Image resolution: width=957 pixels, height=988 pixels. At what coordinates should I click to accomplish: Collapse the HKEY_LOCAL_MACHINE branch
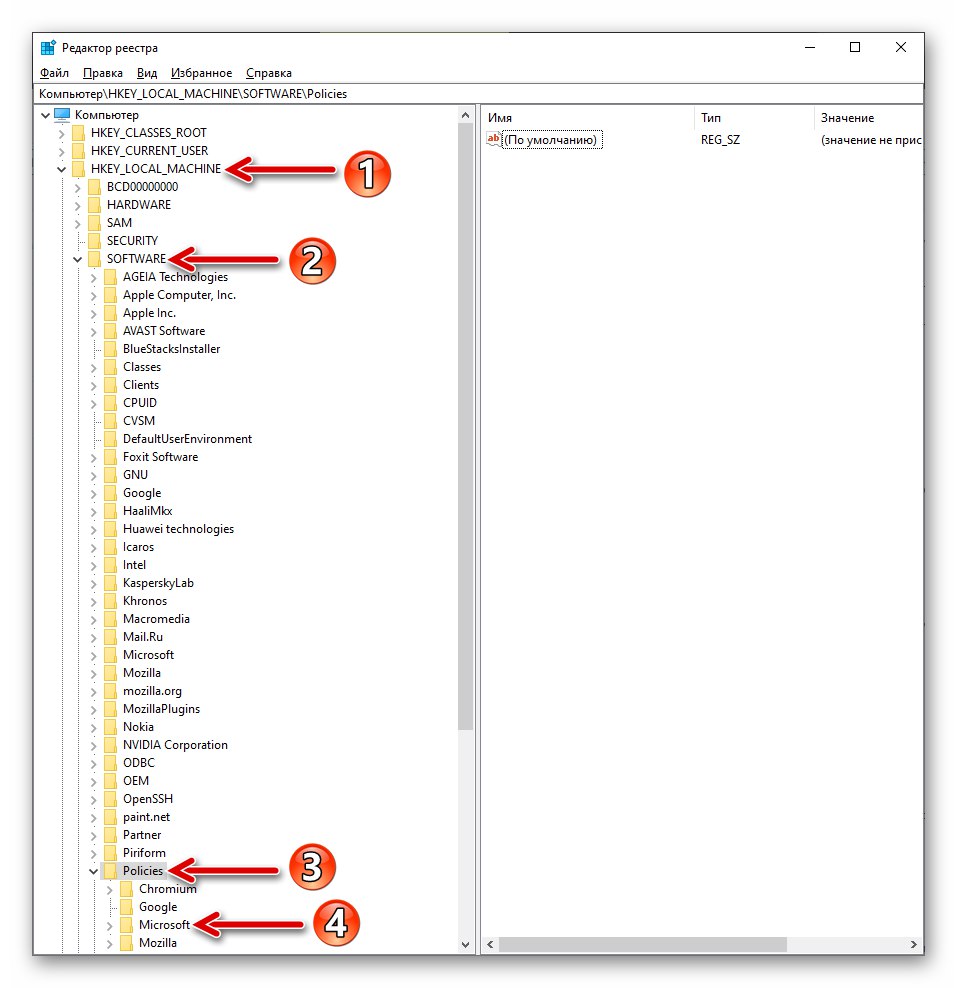pos(61,169)
